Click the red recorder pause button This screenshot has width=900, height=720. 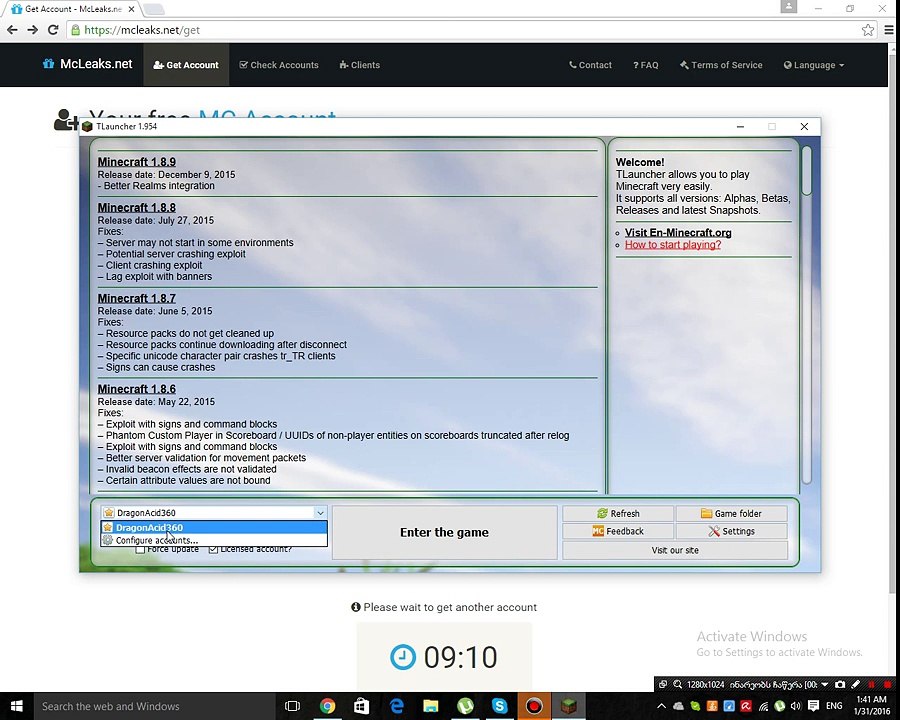[x=871, y=684]
